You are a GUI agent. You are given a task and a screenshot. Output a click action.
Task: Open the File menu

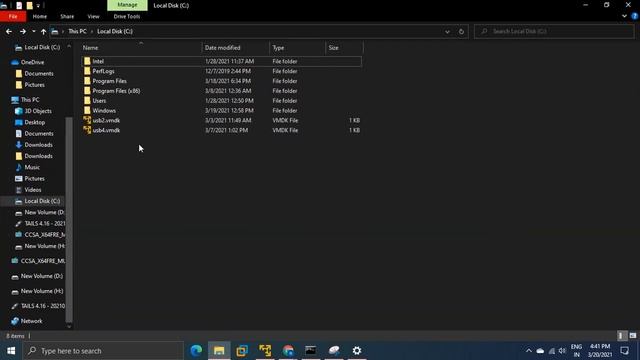coord(13,16)
